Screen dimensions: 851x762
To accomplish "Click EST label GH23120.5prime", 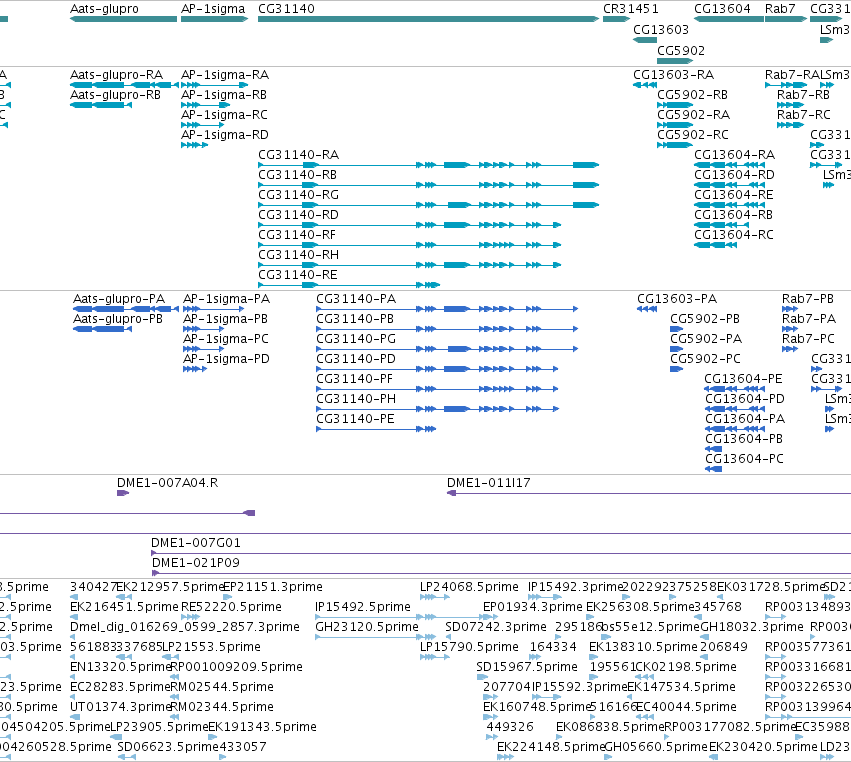I will [367, 627].
